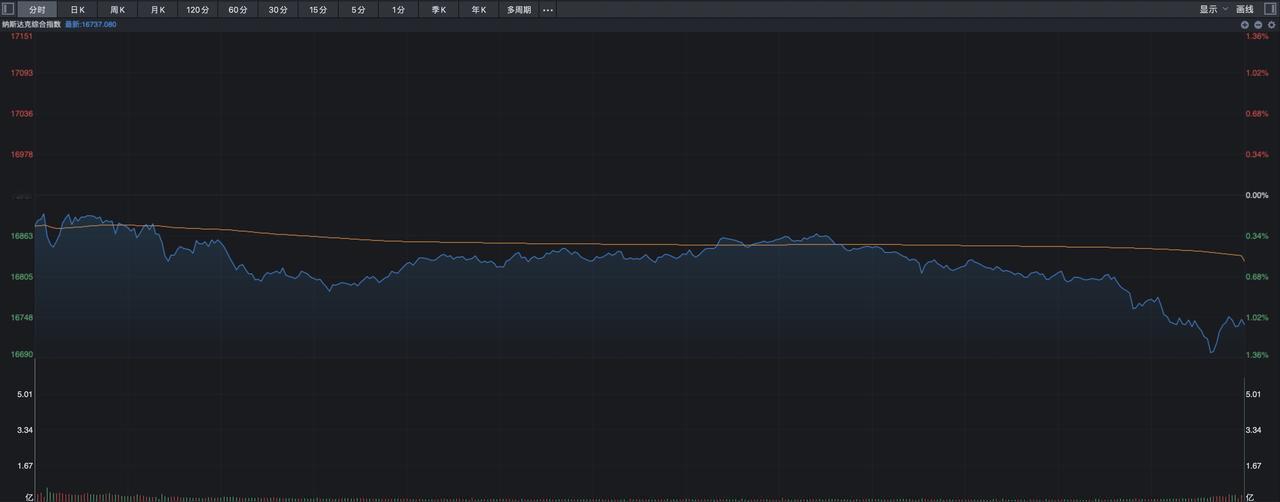Viewport: 1280px width, 502px height.
Task: Click the left 3.34 volume axis label
Action: coord(25,430)
